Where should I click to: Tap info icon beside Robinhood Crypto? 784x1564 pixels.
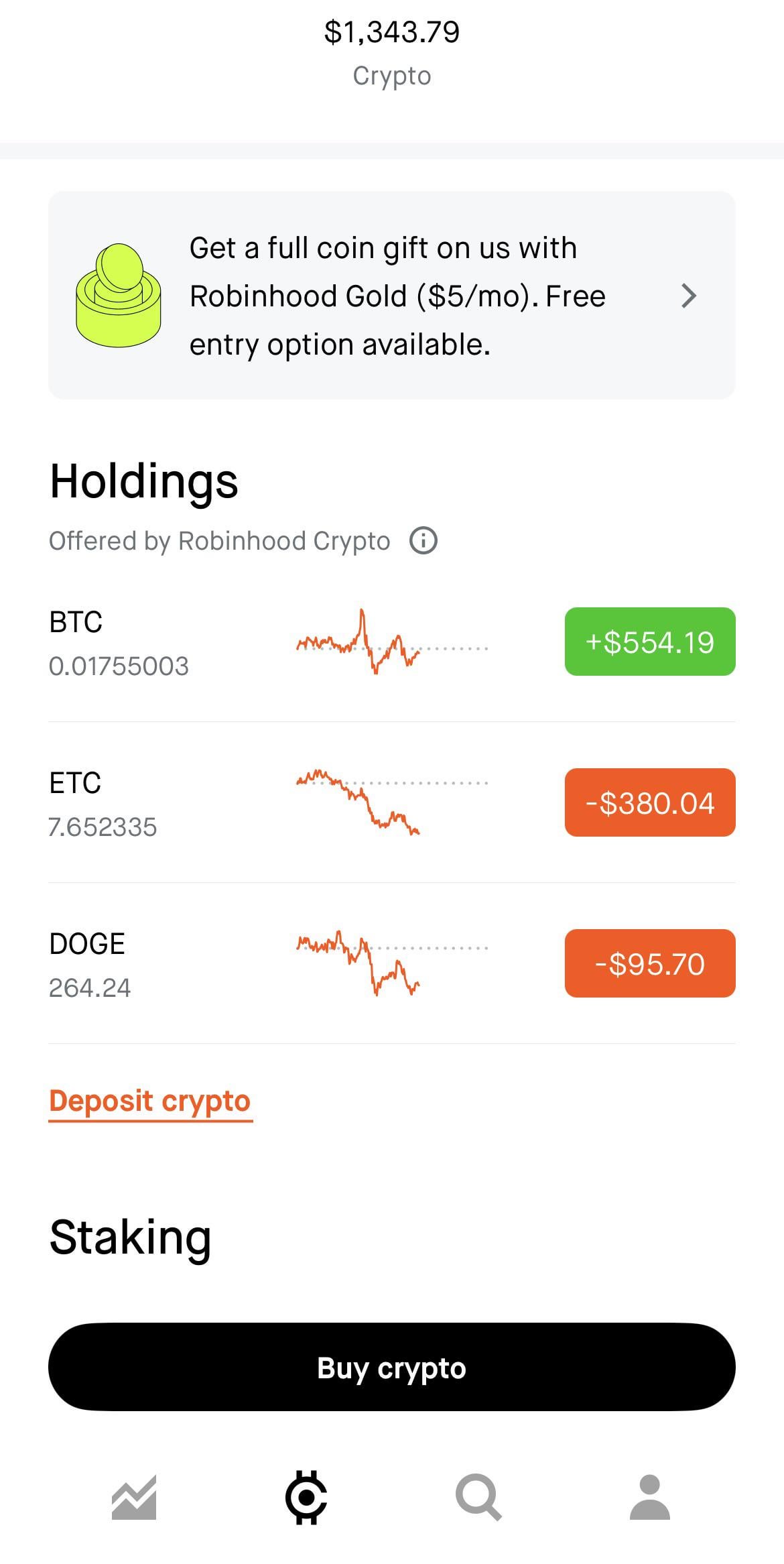423,540
